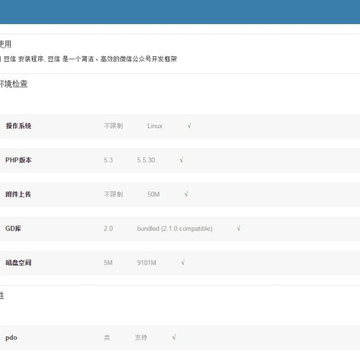Select the 5.3 required PHP version

[108, 160]
